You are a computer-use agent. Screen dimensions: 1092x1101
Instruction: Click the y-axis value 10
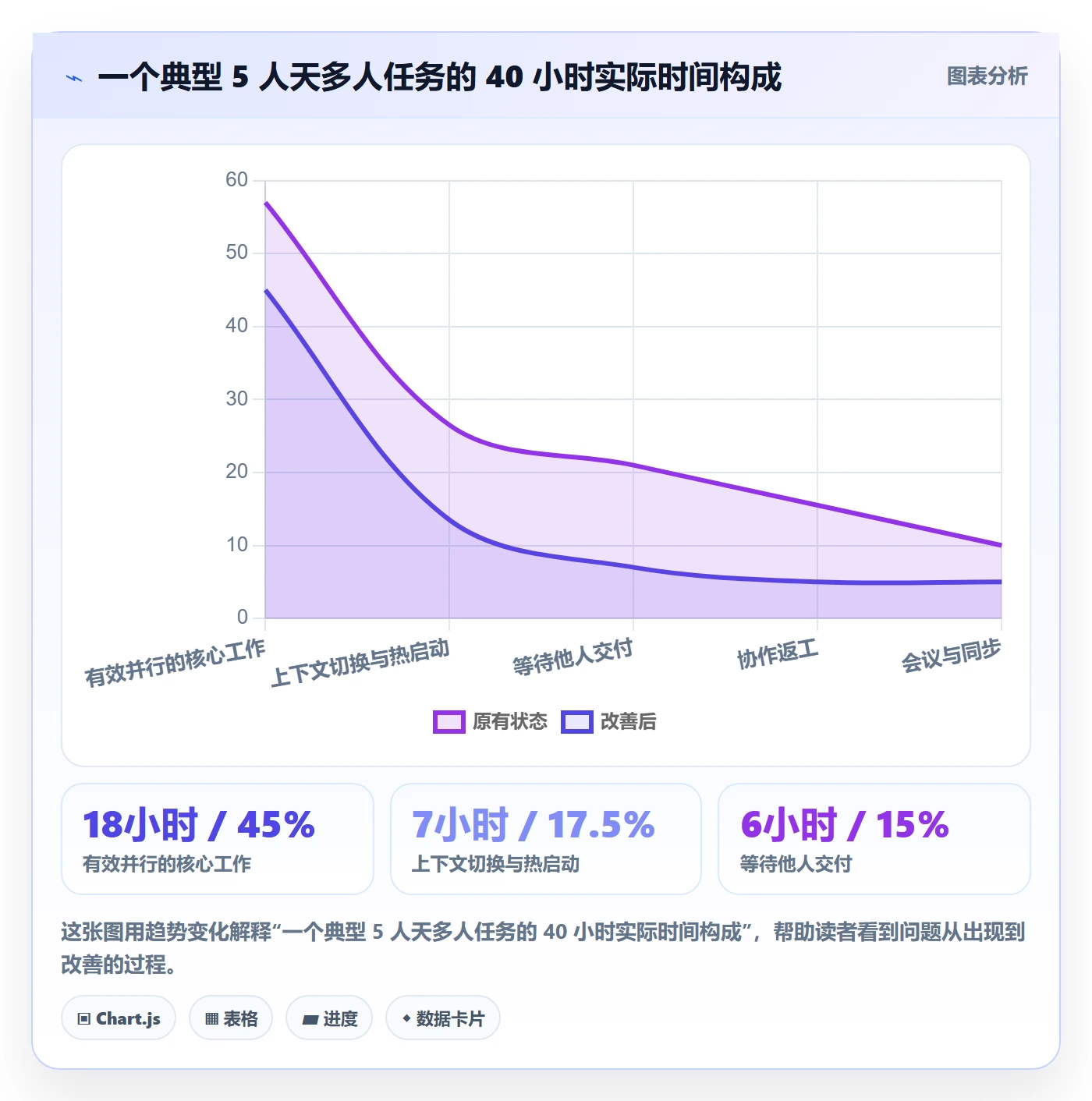pyautogui.click(x=236, y=545)
